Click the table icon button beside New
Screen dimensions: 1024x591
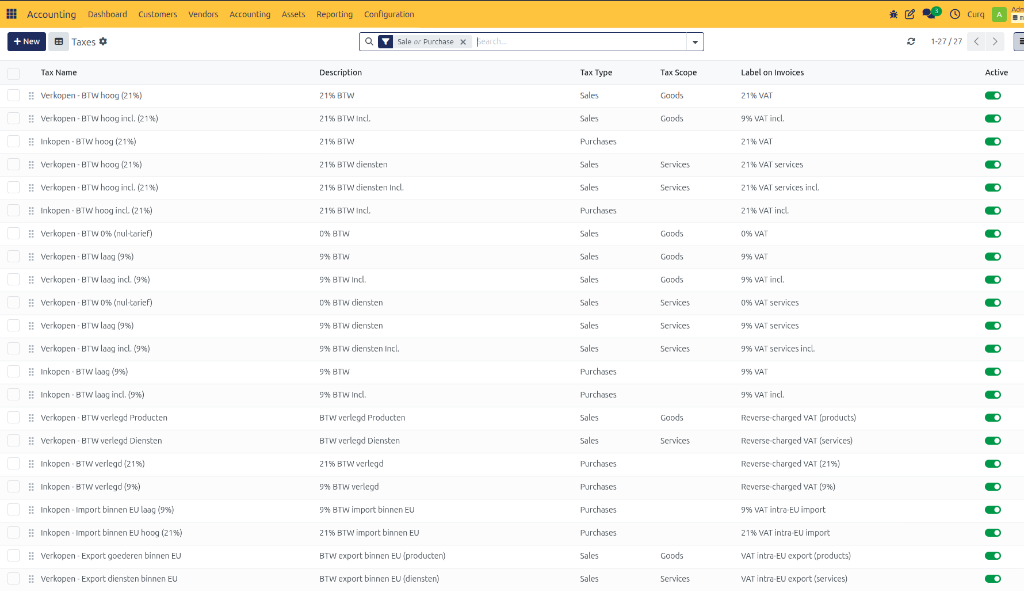pos(59,41)
